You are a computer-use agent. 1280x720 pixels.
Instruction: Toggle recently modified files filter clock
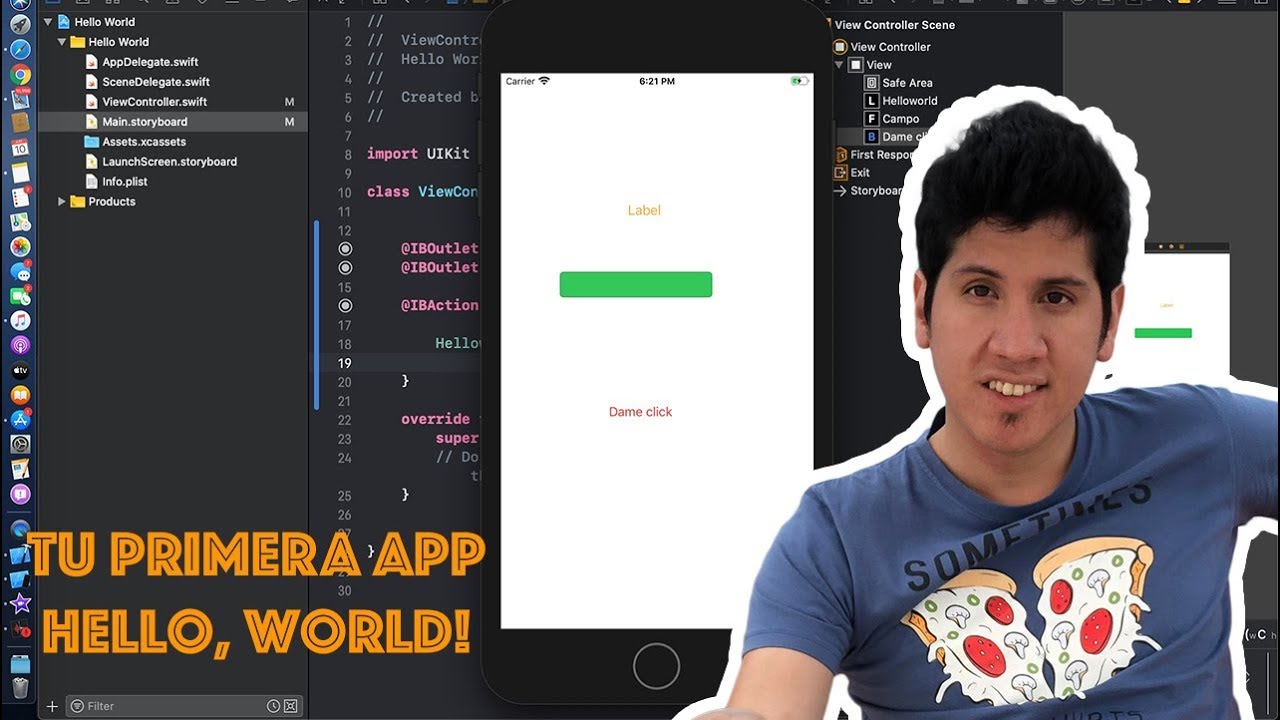click(x=273, y=706)
